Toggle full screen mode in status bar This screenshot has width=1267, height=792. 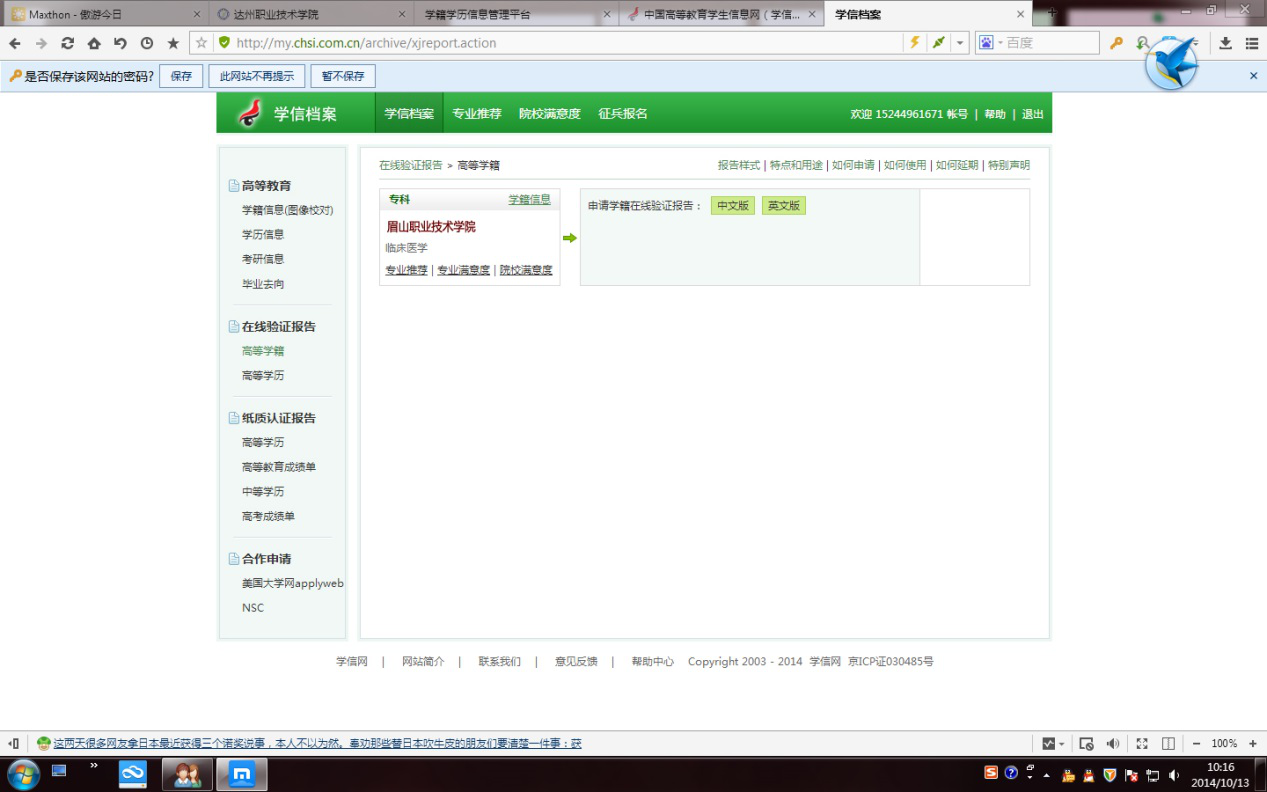point(1142,744)
